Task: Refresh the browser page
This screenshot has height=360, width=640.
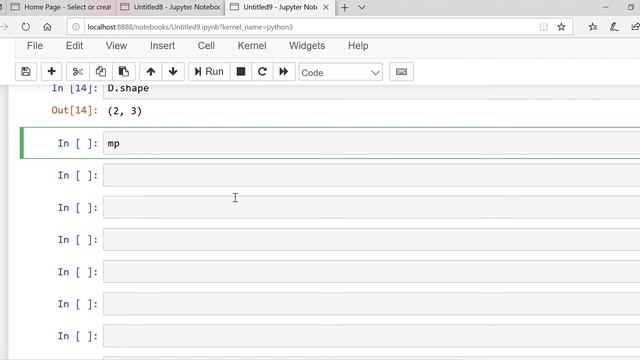Action: coord(26,27)
